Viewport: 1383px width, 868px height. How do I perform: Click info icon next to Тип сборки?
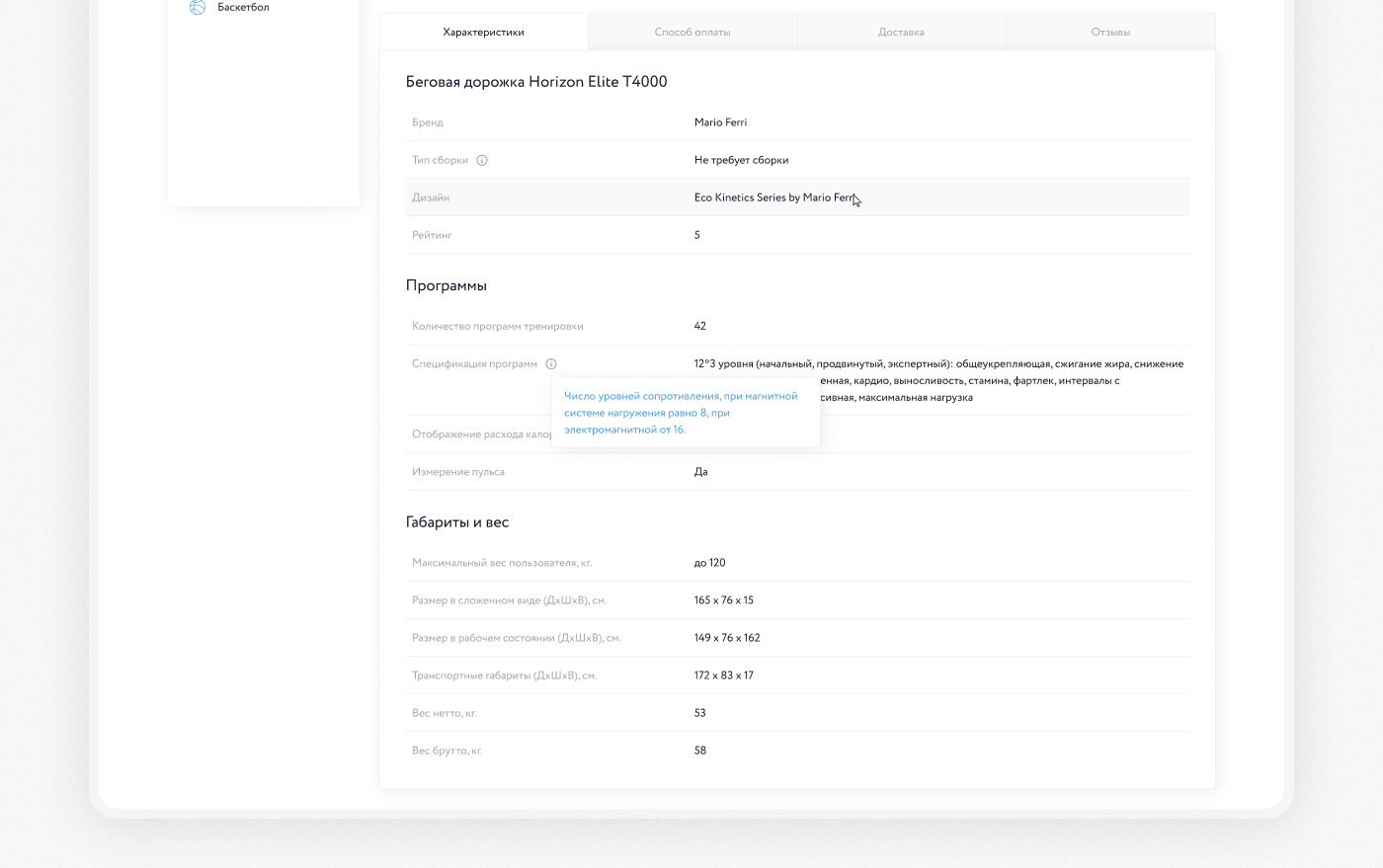tap(482, 160)
